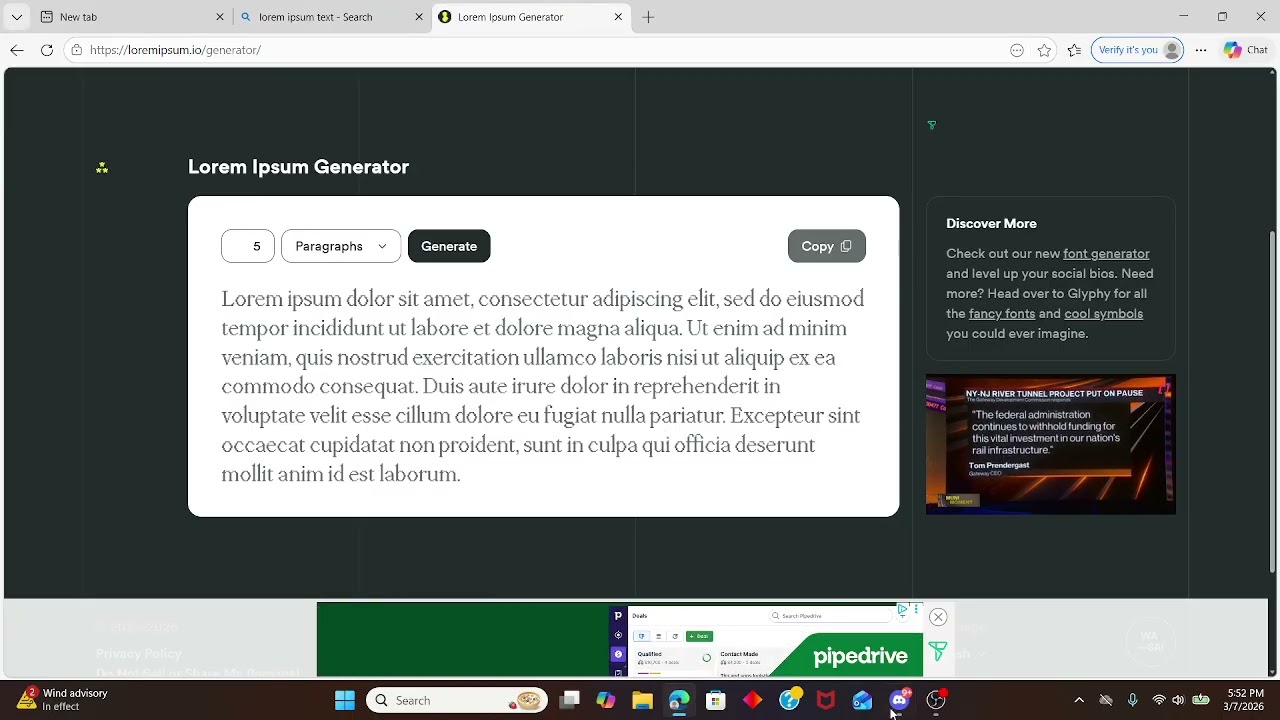Click the Discover More heading
The width and height of the screenshot is (1280, 720).
991,224
